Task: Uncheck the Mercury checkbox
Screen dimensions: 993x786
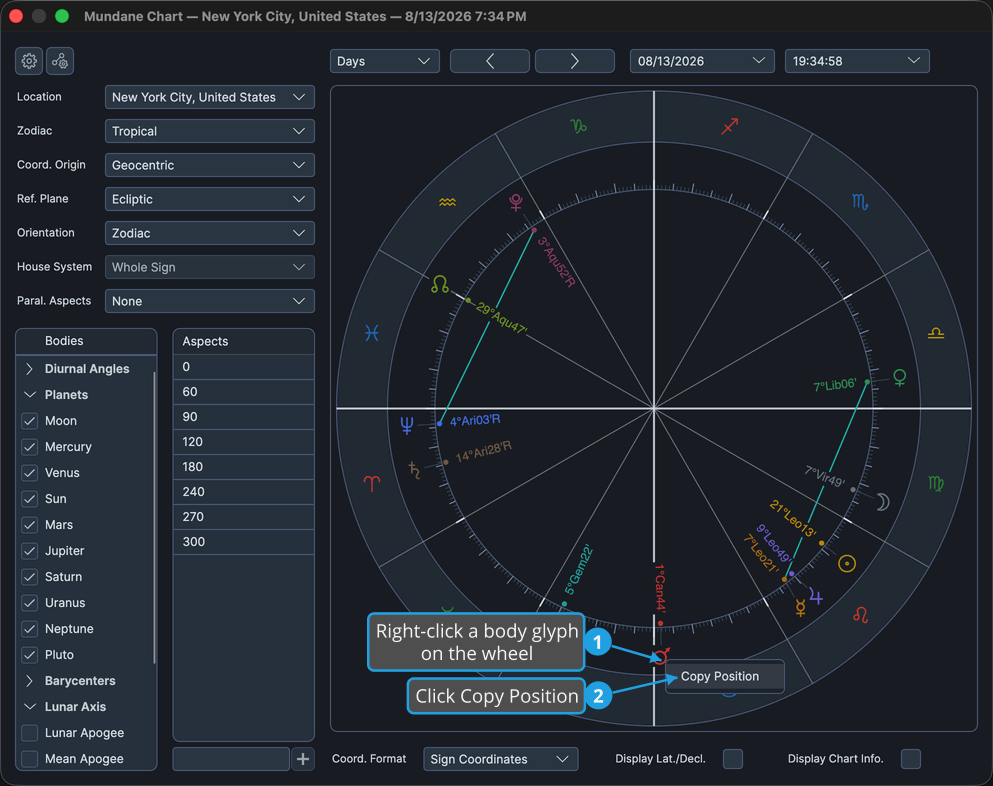Action: click(x=29, y=447)
